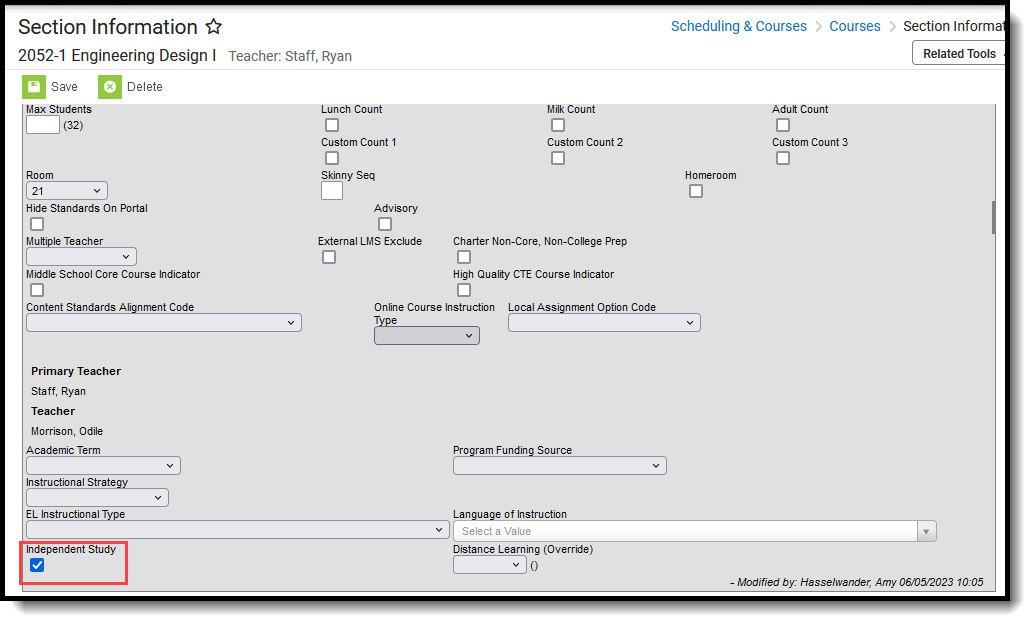Open the Distance Learning (Override) dropdown
The width and height of the screenshot is (1035, 626).
click(x=489, y=565)
